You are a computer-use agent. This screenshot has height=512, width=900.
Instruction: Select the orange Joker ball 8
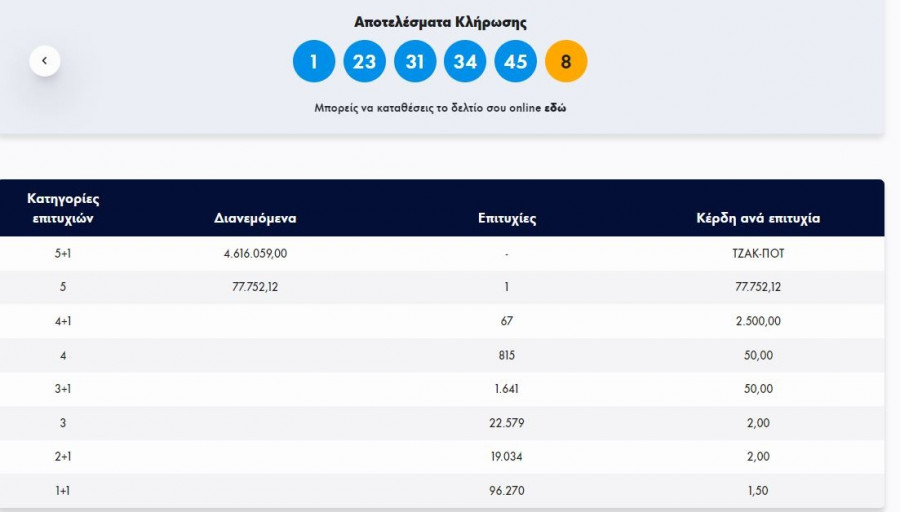tap(566, 62)
